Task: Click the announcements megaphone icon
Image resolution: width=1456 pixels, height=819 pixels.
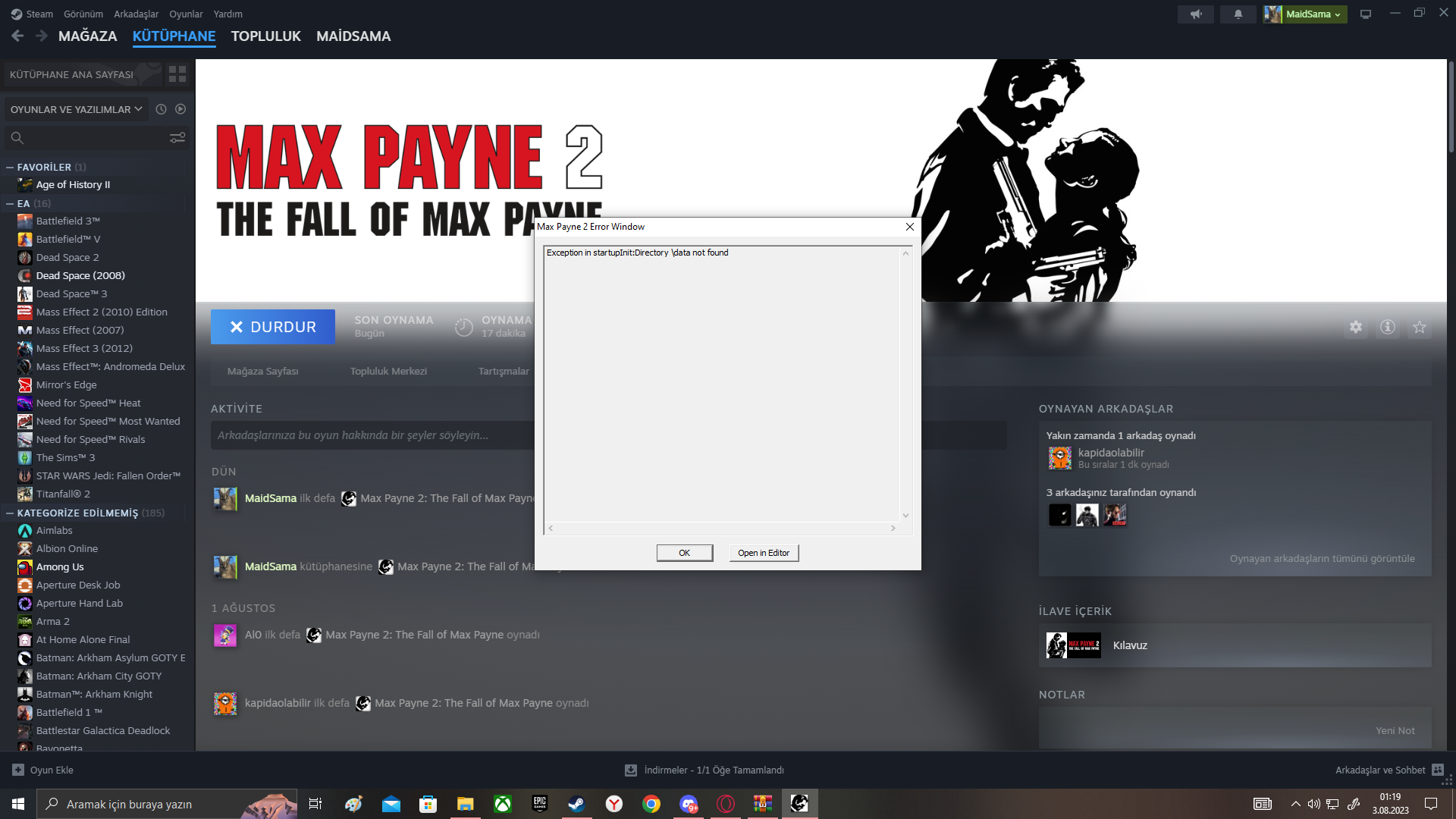Action: tap(1196, 14)
